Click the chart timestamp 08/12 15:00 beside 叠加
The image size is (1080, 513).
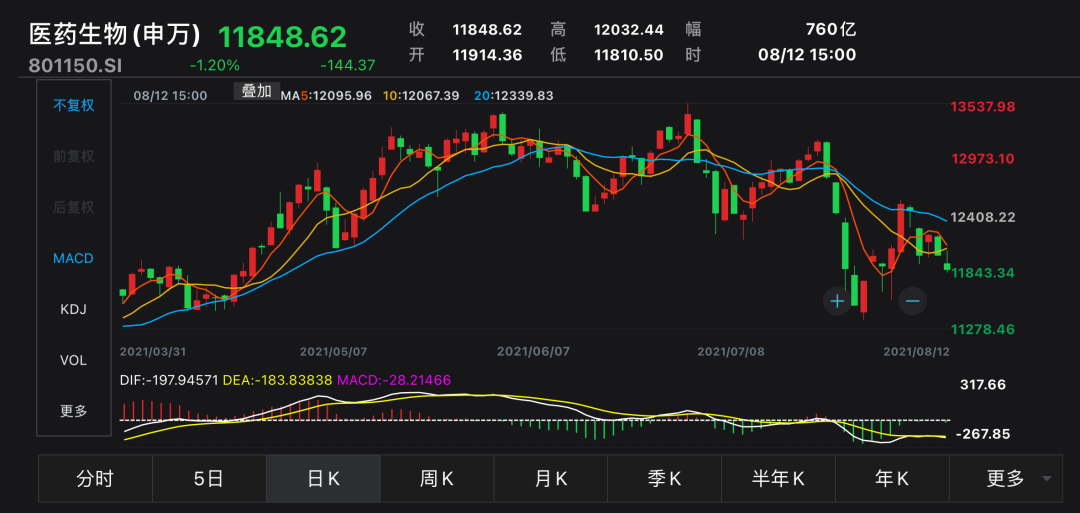170,96
